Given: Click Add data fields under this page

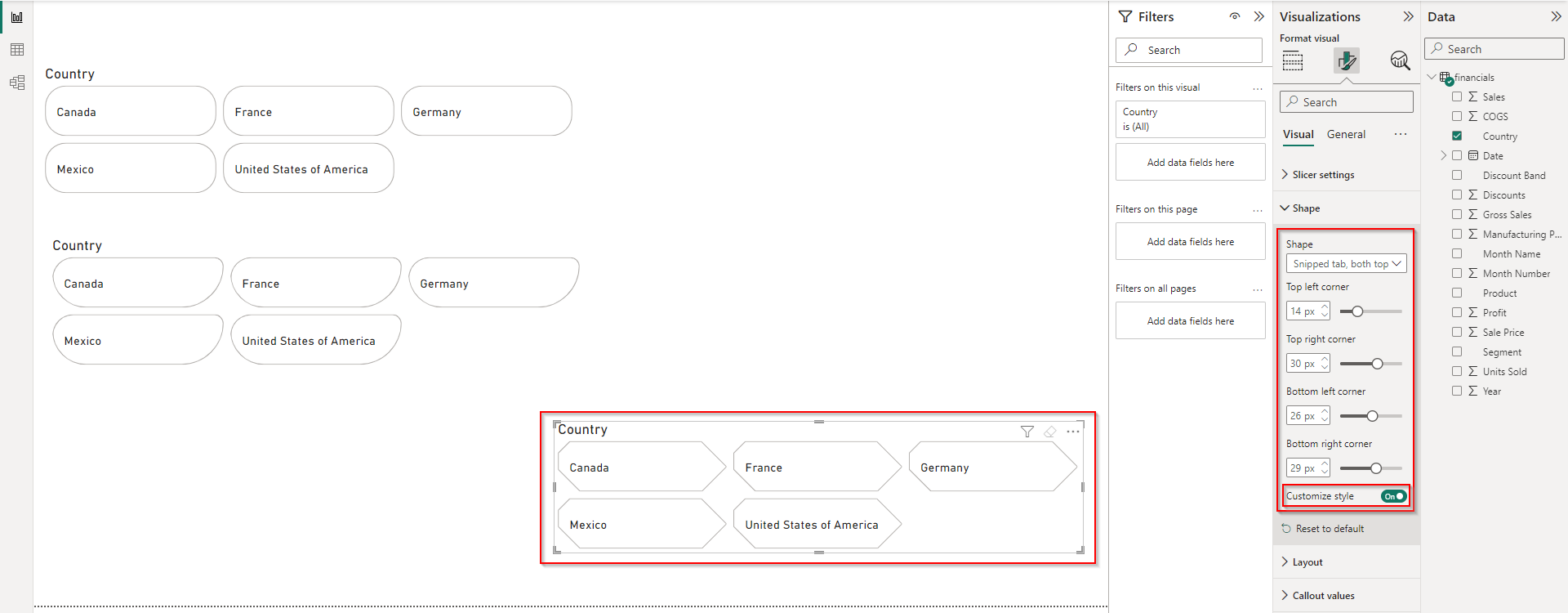Looking at the screenshot, I should pos(1190,241).
